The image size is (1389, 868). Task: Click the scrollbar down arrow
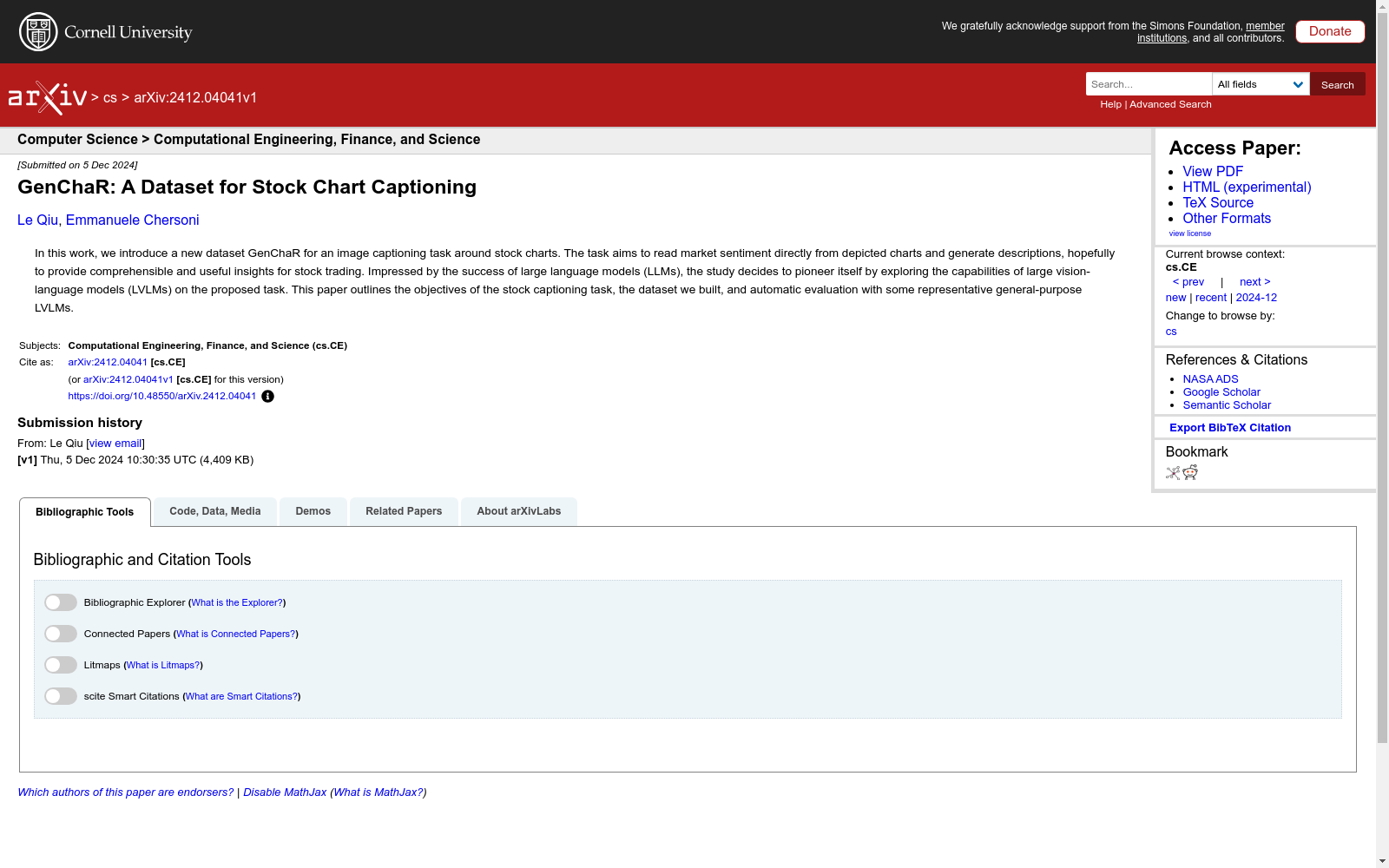coord(1382,861)
